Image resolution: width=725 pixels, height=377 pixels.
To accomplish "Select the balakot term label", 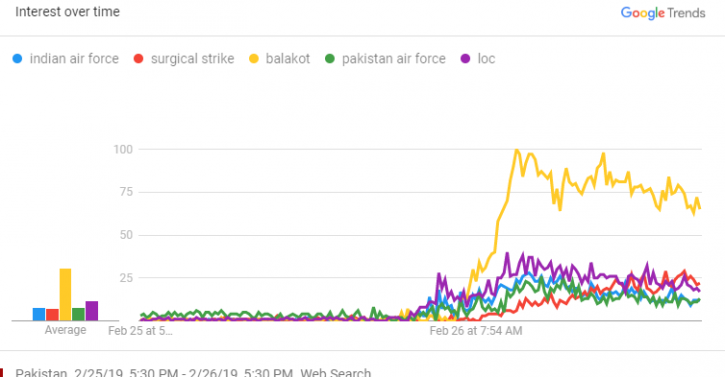I will [288, 59].
